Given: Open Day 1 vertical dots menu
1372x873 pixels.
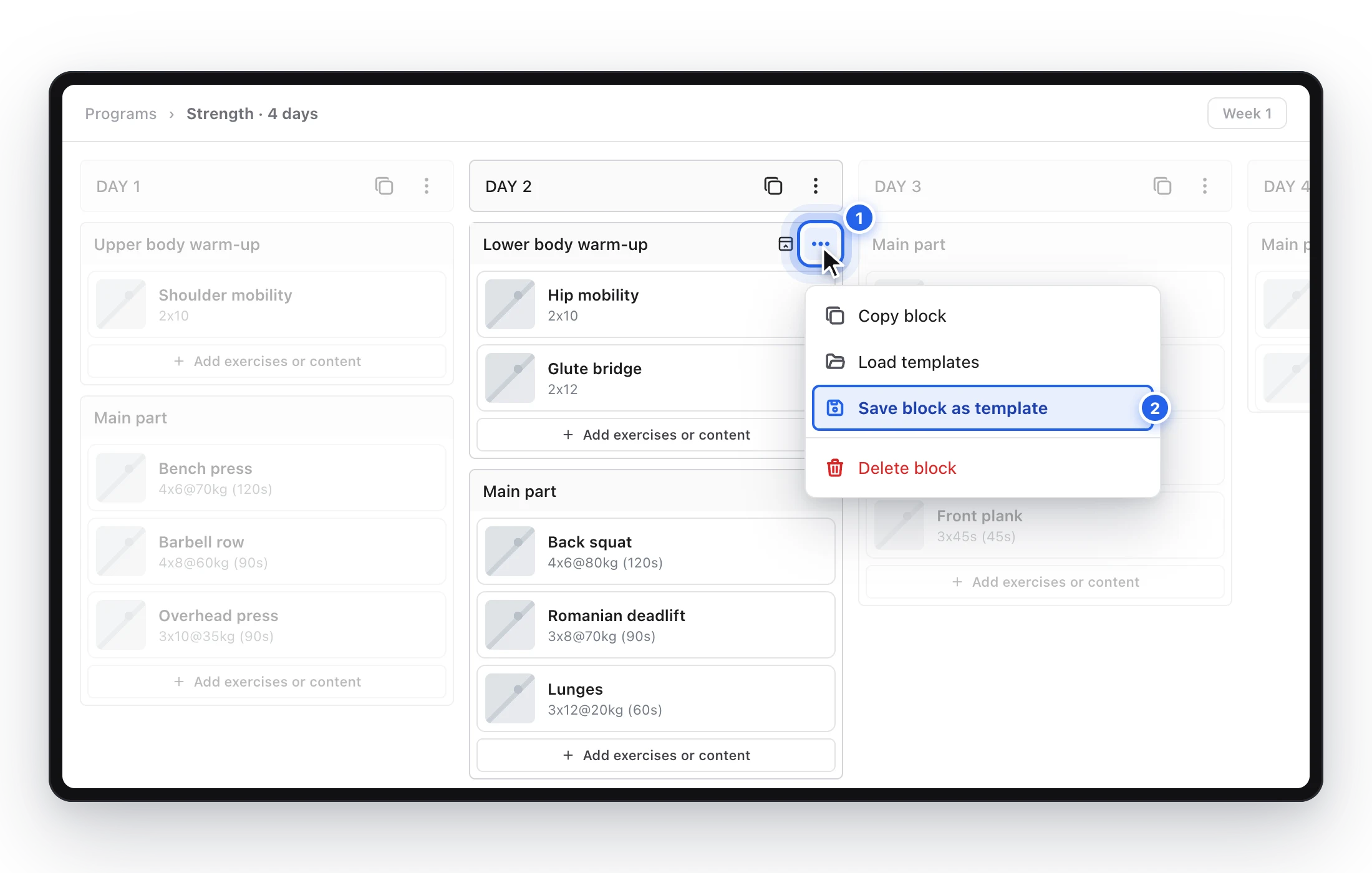Looking at the screenshot, I should 427,186.
